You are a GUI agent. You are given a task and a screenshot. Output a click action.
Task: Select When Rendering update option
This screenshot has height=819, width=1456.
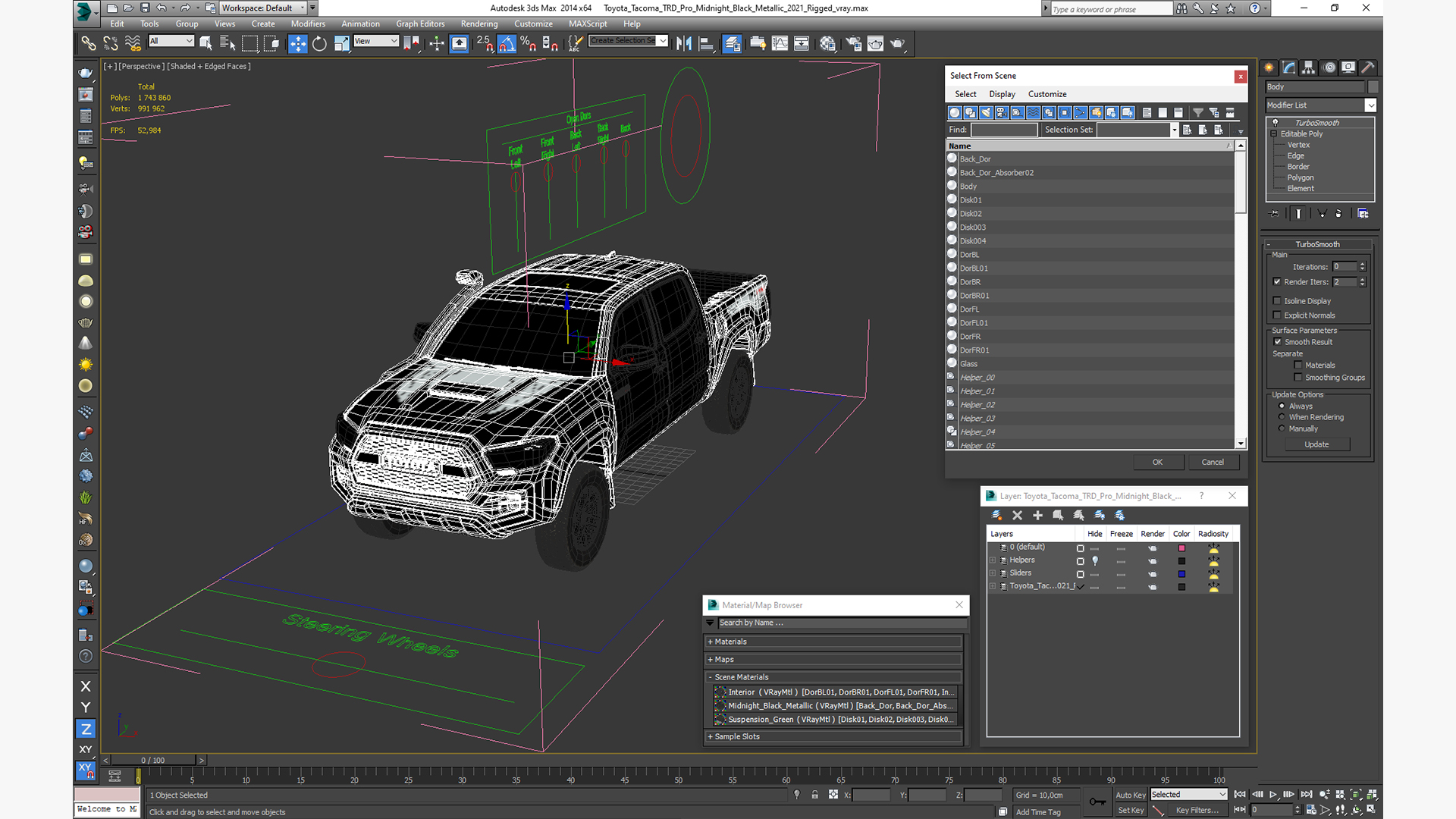tap(1282, 417)
